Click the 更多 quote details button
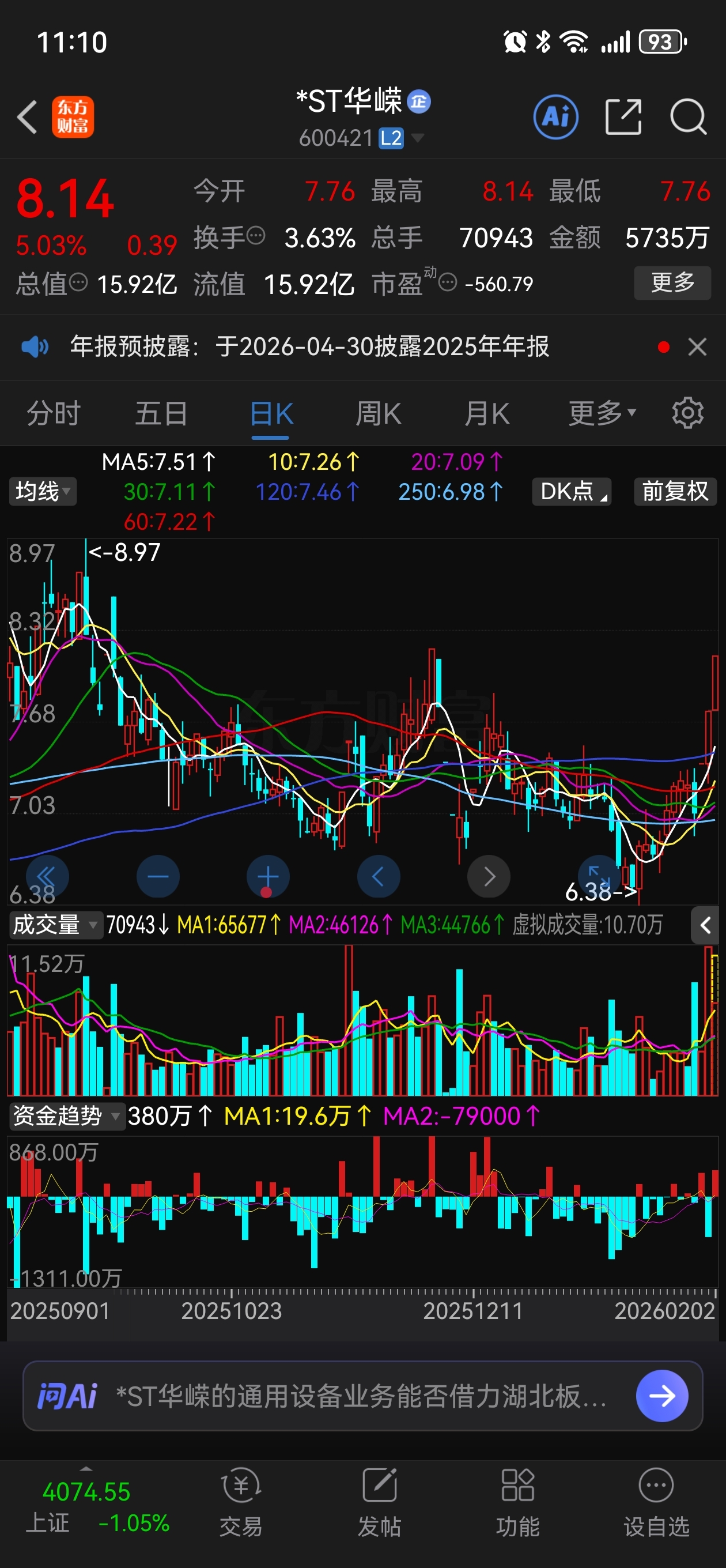Screen dimensions: 726x1568 [x=672, y=282]
